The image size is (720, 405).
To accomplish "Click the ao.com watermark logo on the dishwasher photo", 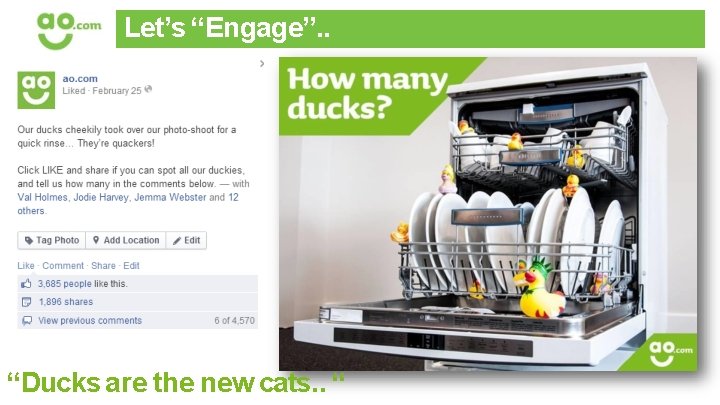I will (x=670, y=353).
